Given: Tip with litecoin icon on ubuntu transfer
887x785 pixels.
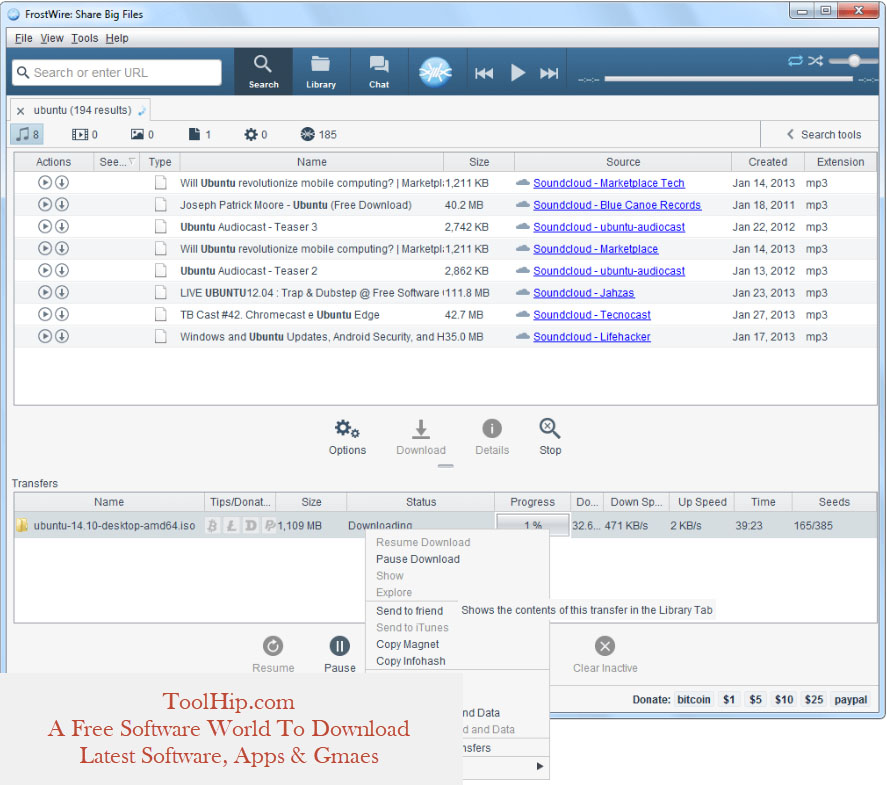Looking at the screenshot, I should pyautogui.click(x=231, y=526).
